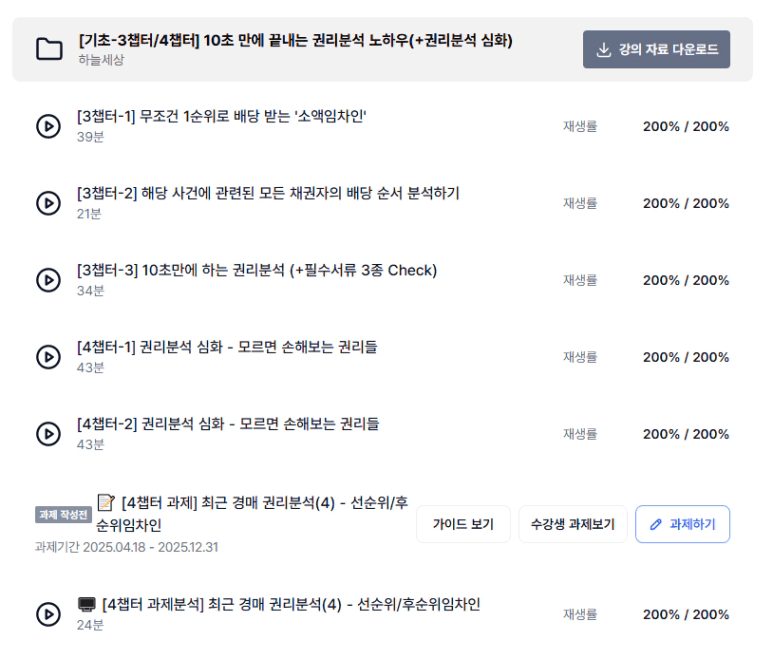Click the monitor icon beside 4챕터 과제분석
This screenshot has height=659, width=773.
(x=87, y=604)
